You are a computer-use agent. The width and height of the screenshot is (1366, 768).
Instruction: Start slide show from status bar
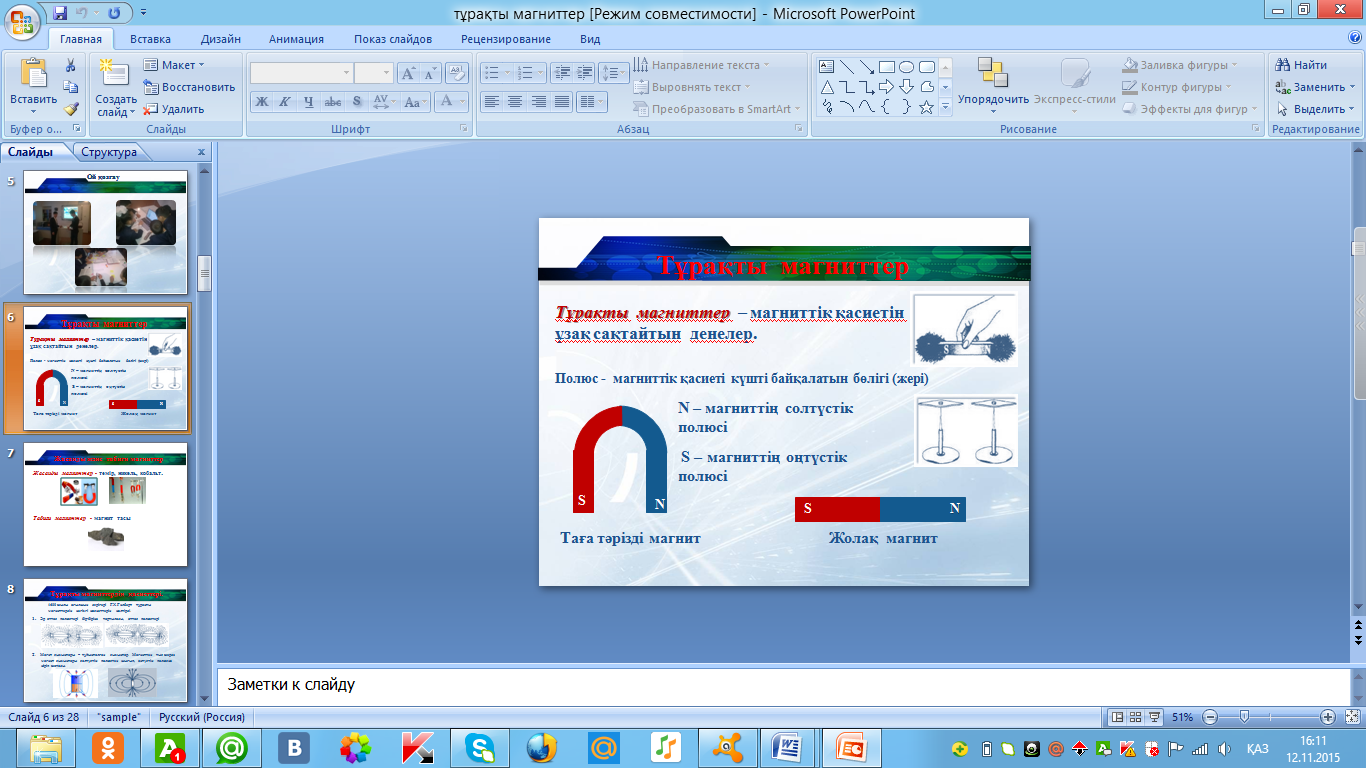coord(1155,717)
